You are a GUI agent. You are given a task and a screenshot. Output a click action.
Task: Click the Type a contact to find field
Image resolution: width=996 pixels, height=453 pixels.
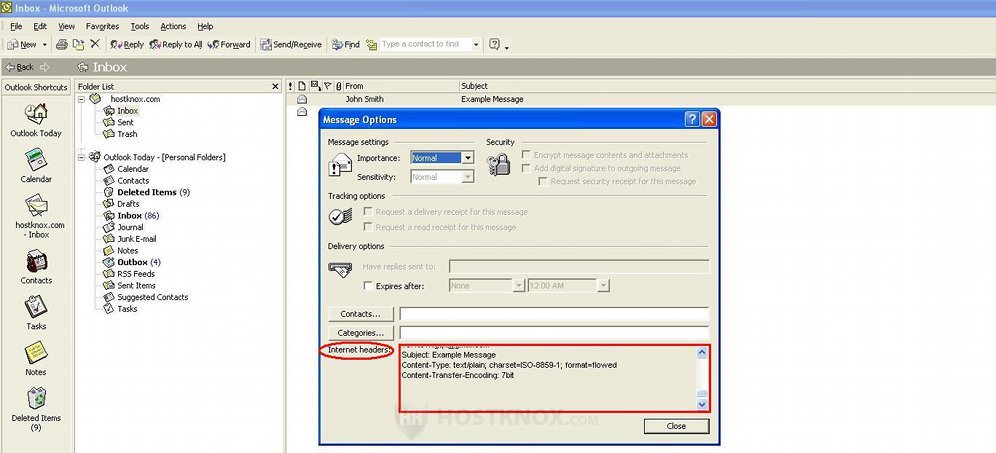[x=426, y=44]
